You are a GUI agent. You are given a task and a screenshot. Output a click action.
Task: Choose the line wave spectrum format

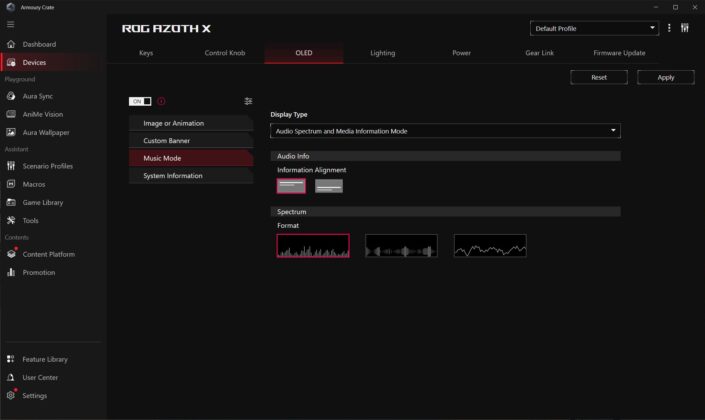tap(490, 246)
